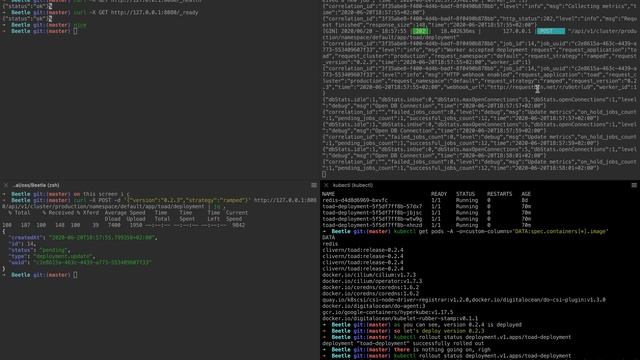The width and height of the screenshot is (640, 360).
Task: Open the kubectl pane hamburger menu
Action: point(634,185)
